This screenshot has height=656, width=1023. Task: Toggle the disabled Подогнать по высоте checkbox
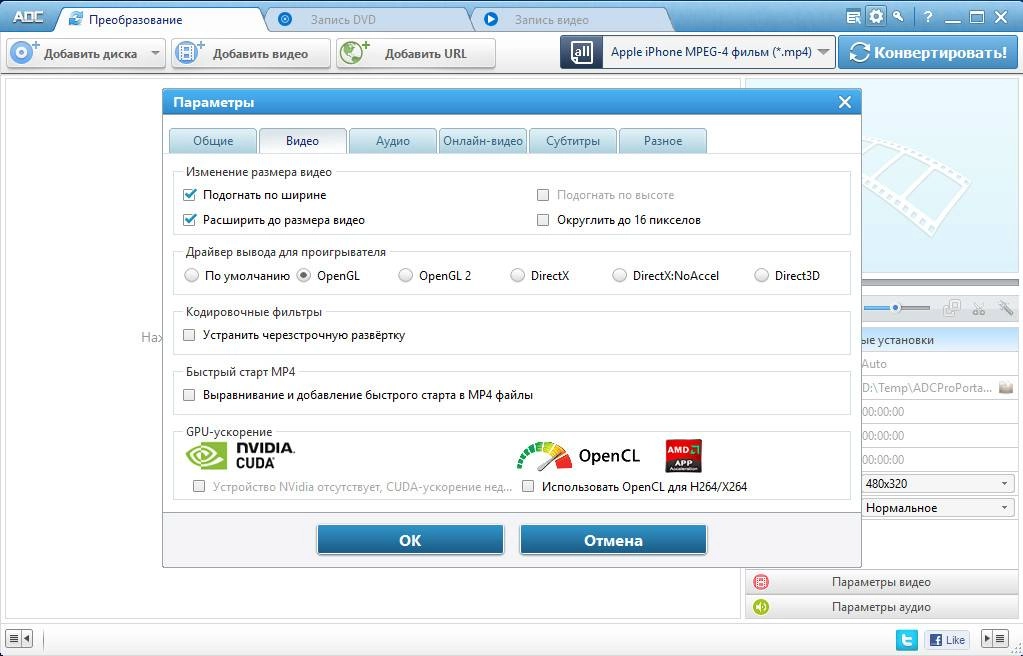(x=543, y=195)
